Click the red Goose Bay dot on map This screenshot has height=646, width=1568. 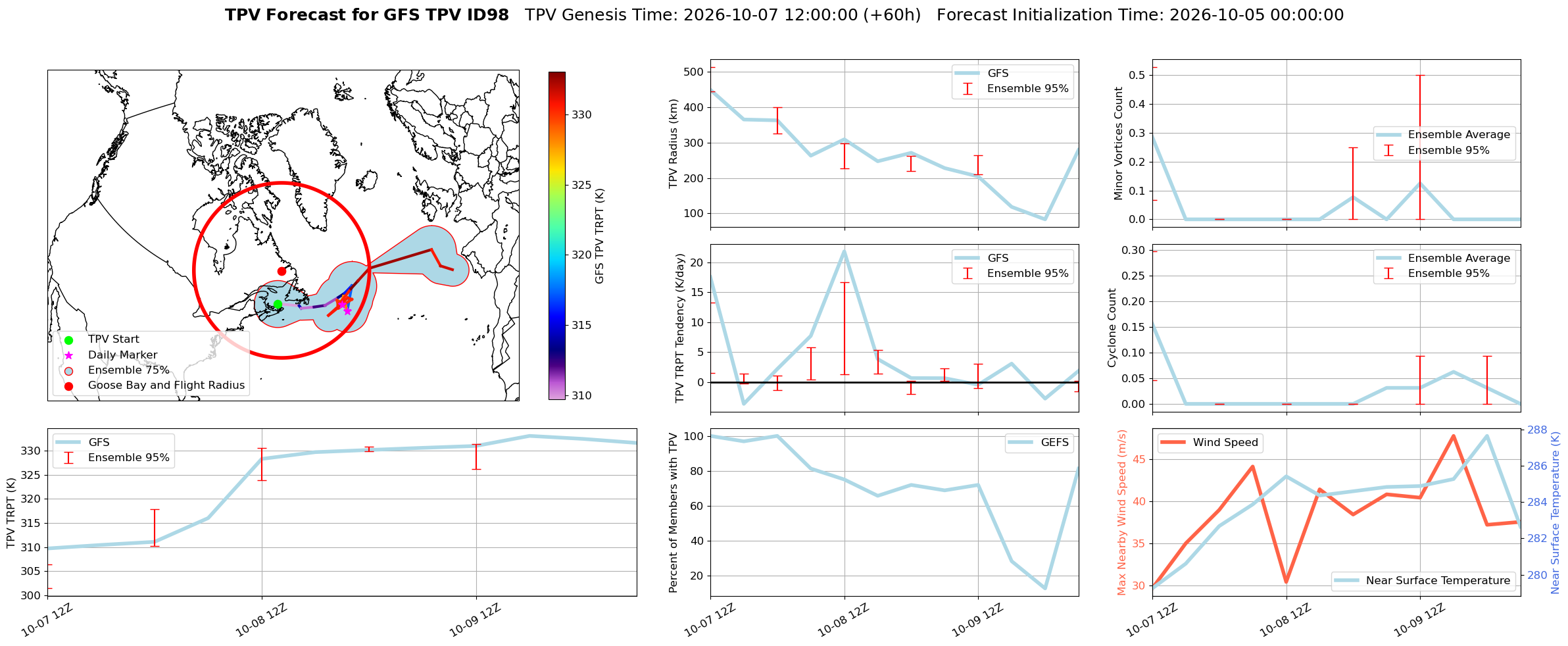pyautogui.click(x=282, y=271)
